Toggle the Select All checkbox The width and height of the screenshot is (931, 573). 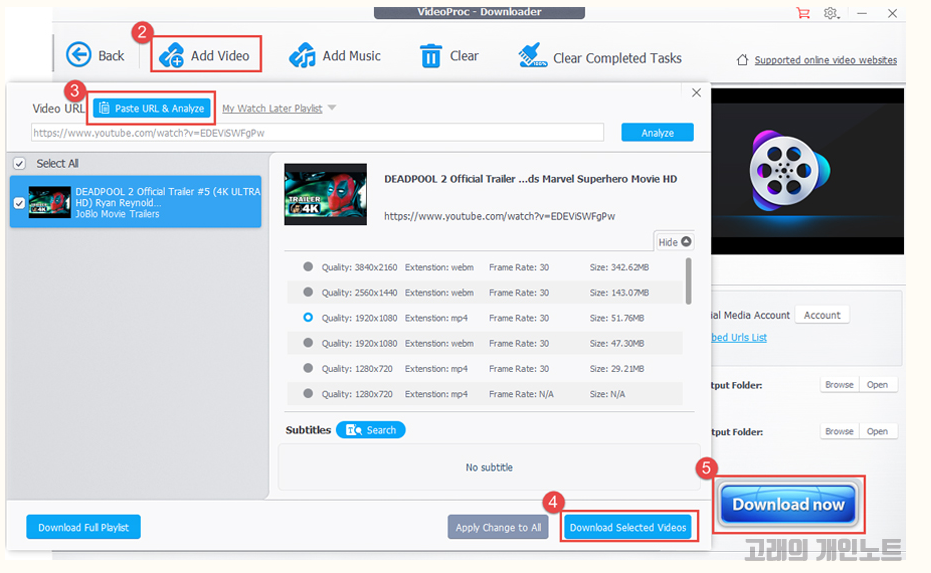20,163
